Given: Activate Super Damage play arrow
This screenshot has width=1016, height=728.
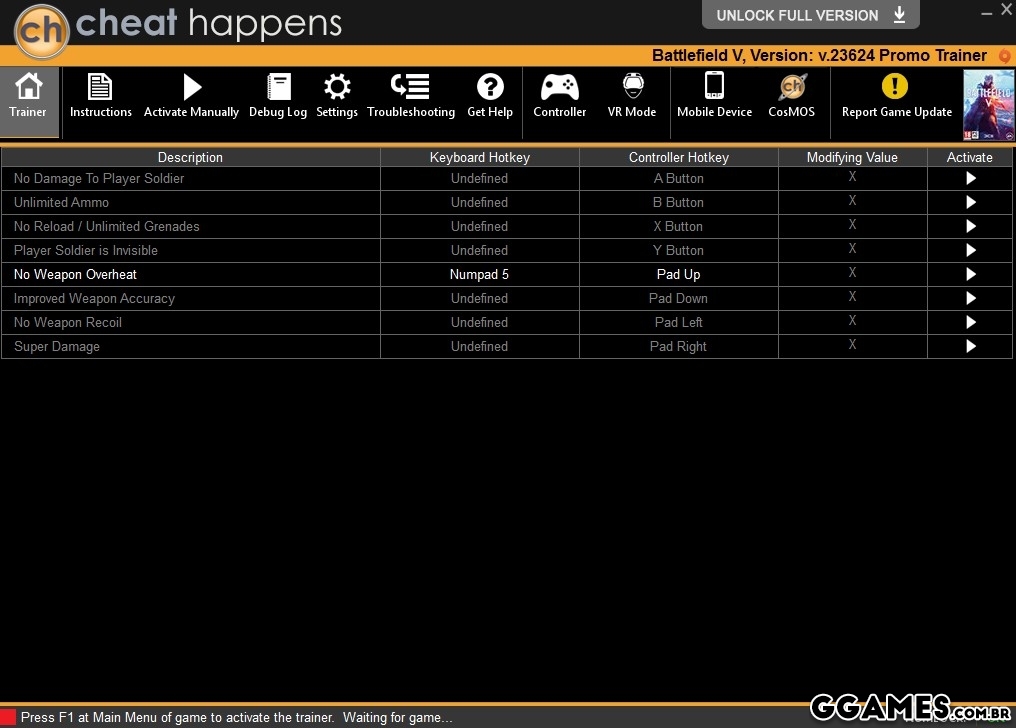Looking at the screenshot, I should pos(970,346).
